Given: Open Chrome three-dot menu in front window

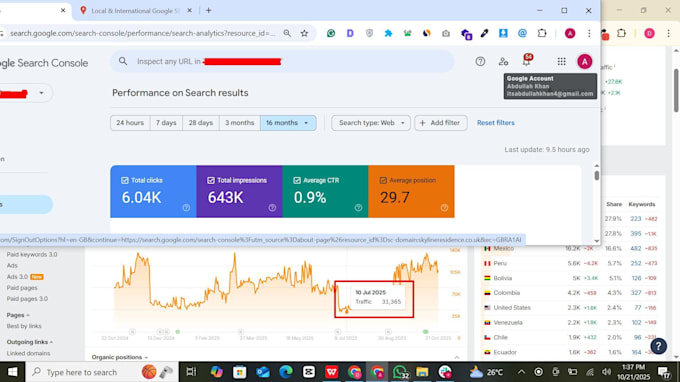Looking at the screenshot, I should click(589, 33).
